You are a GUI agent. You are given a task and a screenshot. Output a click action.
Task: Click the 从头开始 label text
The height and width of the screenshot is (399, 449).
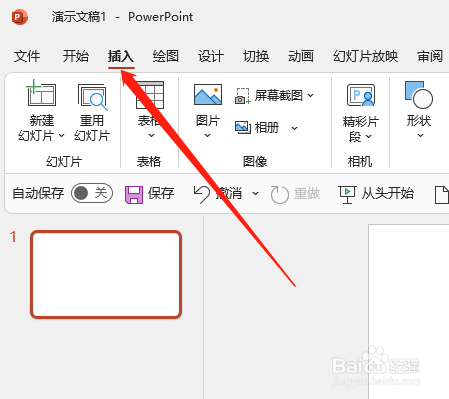coord(388,193)
